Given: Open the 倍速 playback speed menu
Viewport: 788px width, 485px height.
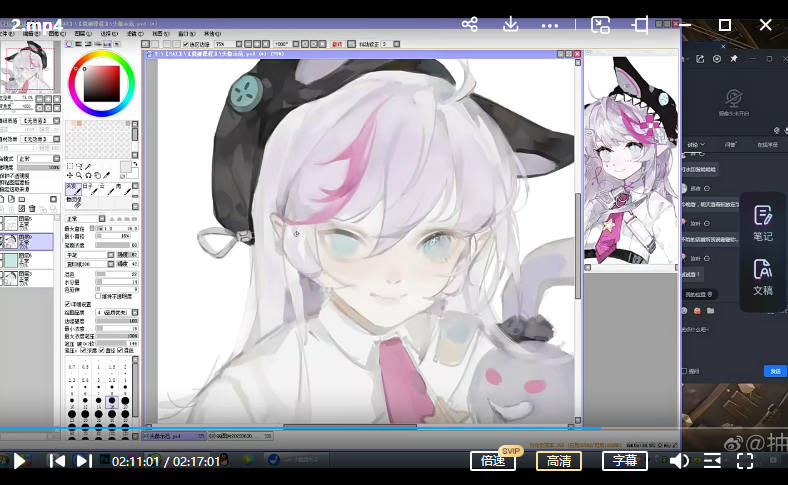Looking at the screenshot, I should coord(493,461).
